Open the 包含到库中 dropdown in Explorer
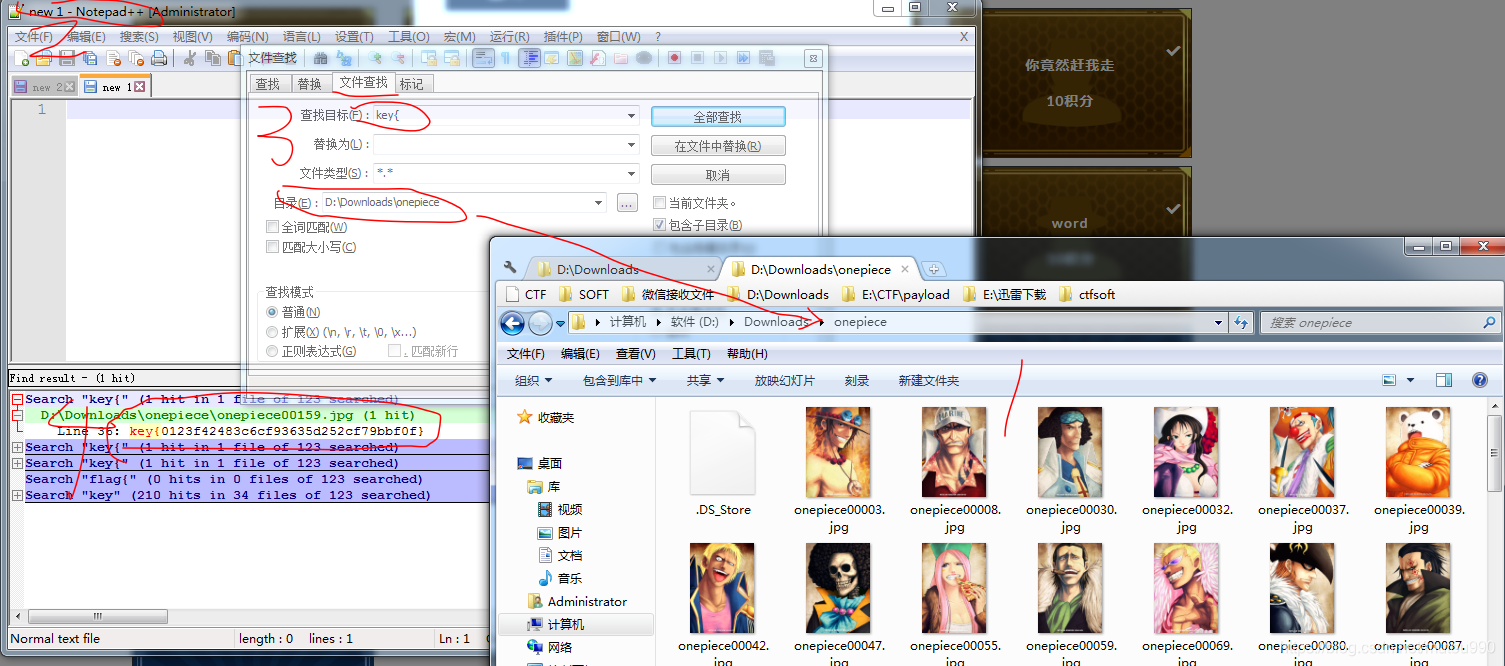The height and width of the screenshot is (666, 1505). [x=619, y=380]
